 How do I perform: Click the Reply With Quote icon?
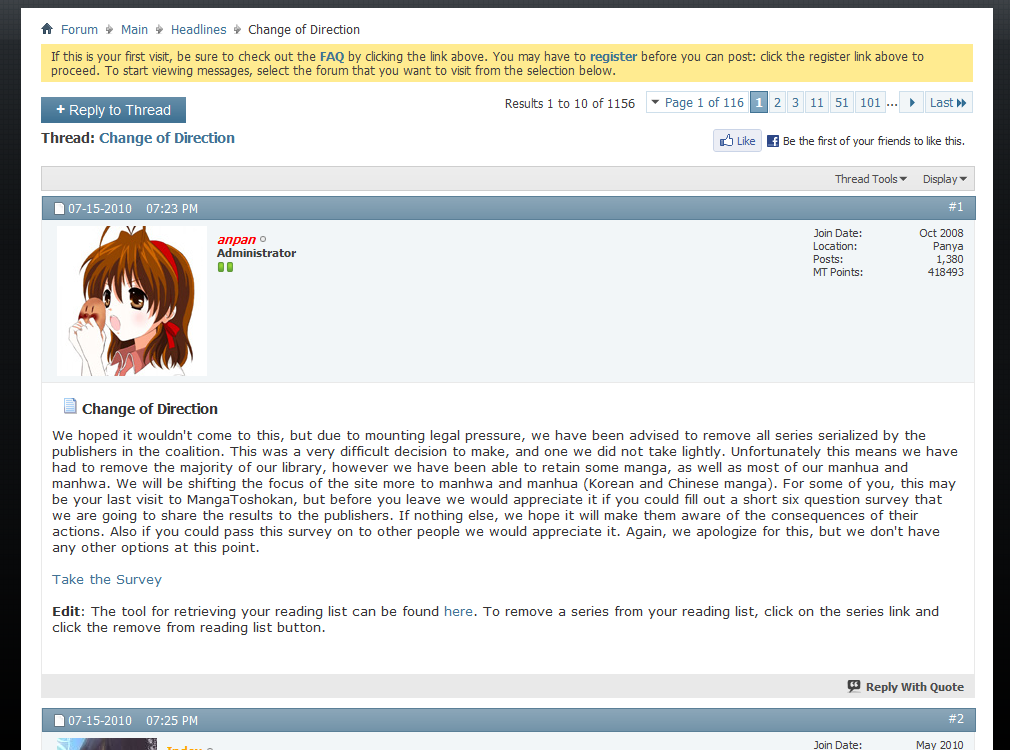(x=853, y=686)
